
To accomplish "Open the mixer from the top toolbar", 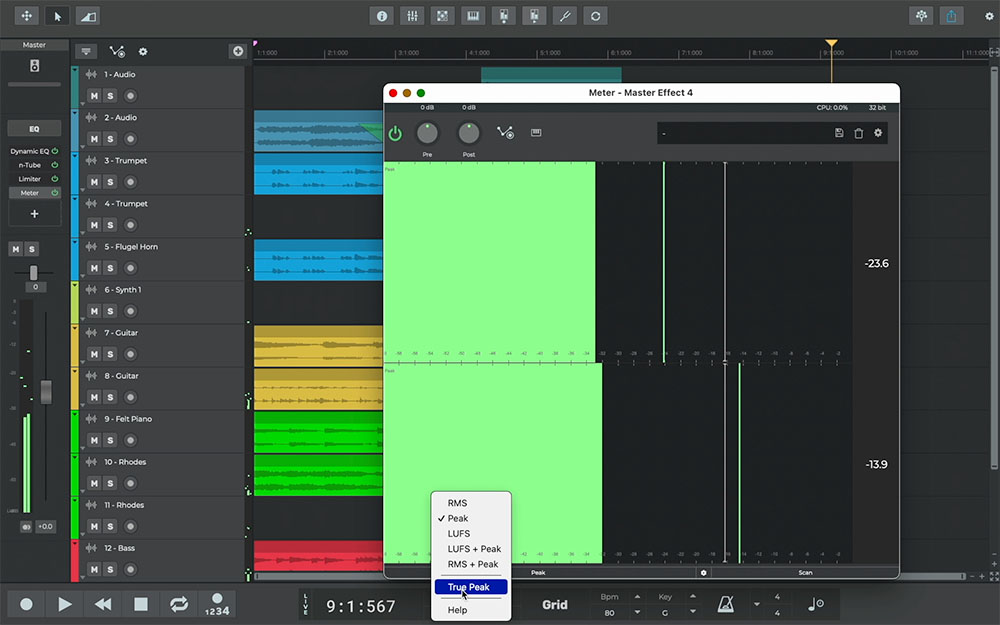I will coord(411,16).
